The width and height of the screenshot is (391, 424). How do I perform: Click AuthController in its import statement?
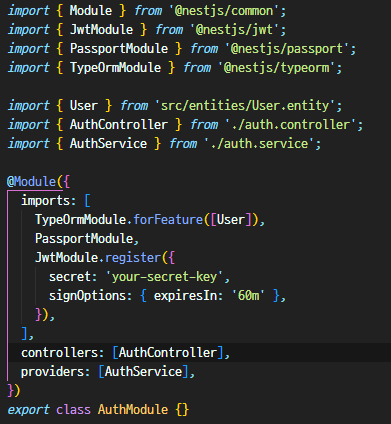(x=119, y=125)
